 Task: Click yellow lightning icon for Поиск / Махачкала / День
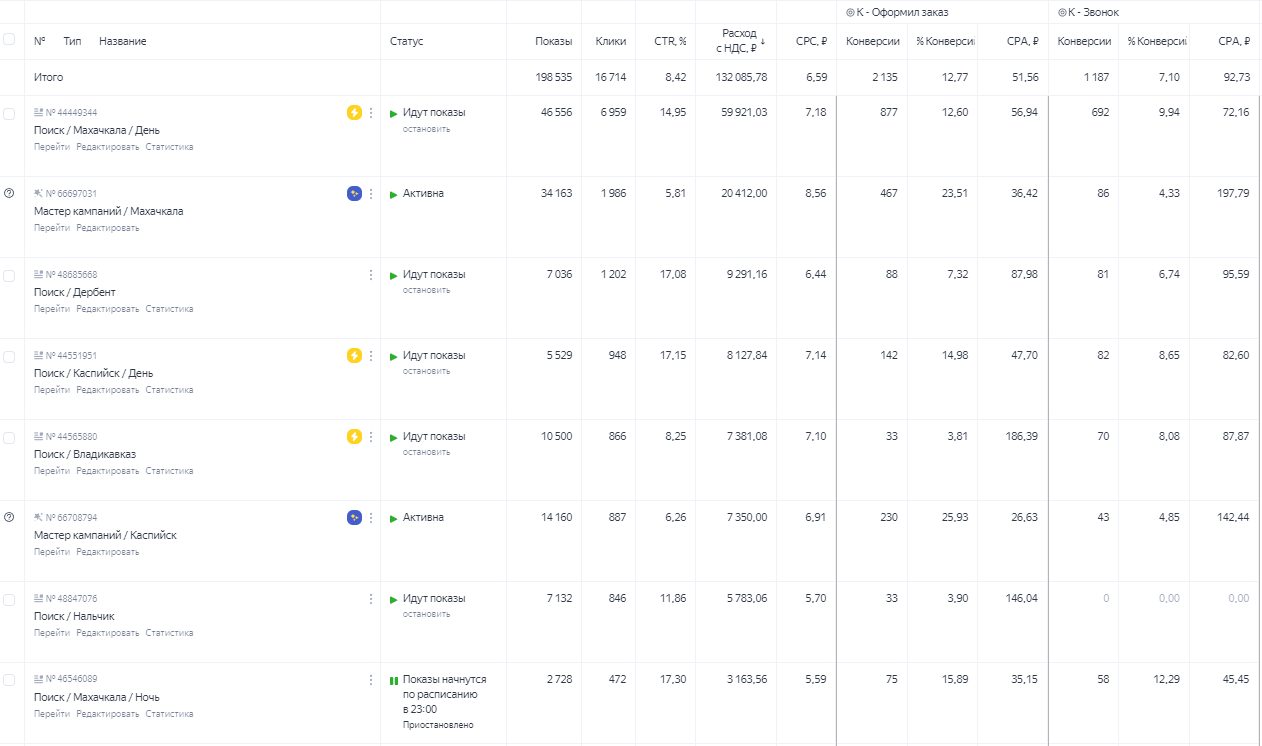pyautogui.click(x=354, y=113)
